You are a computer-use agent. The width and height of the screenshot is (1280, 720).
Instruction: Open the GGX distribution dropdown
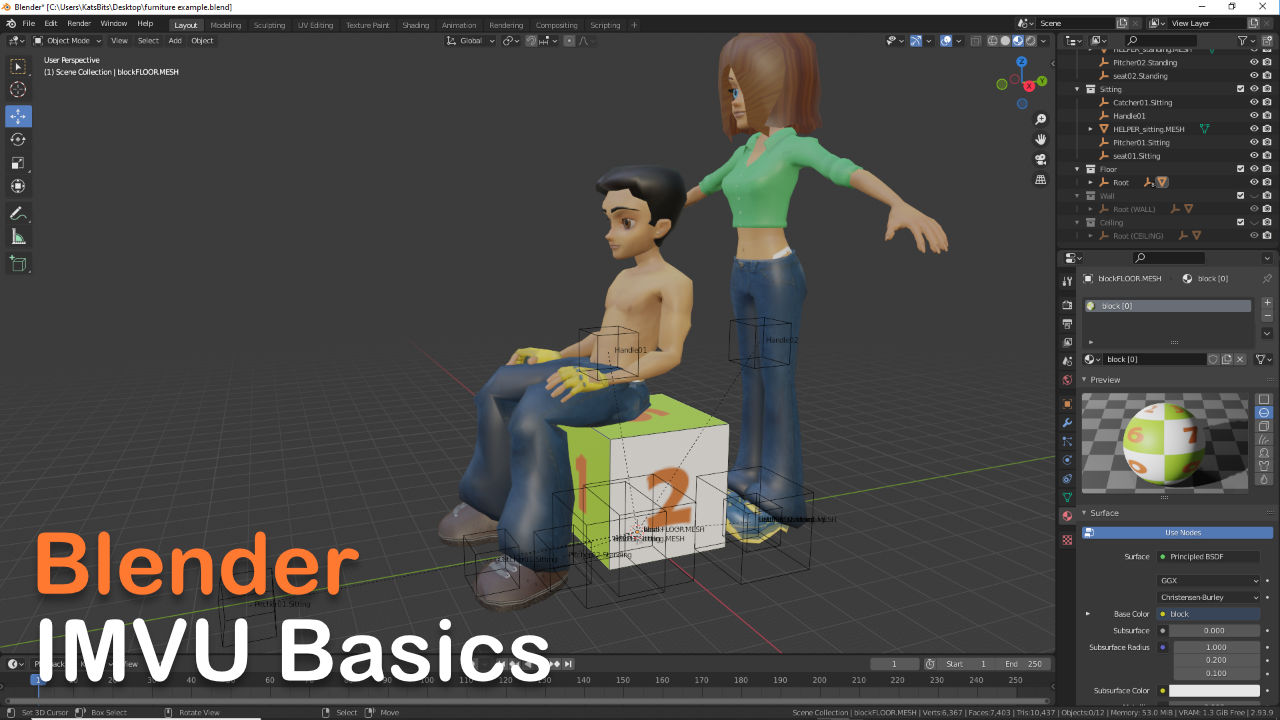pos(1209,580)
